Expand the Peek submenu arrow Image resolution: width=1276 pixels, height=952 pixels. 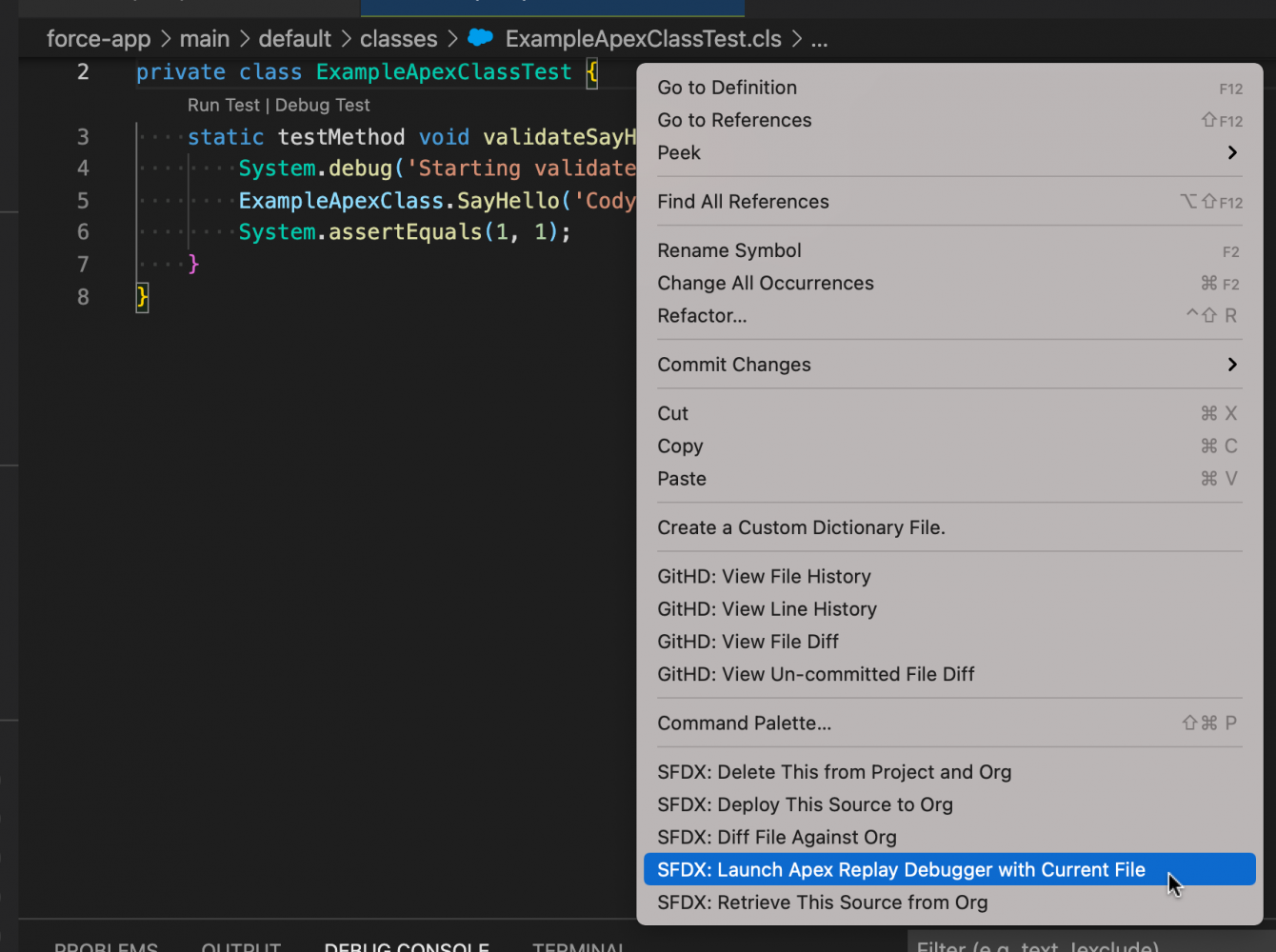(1232, 152)
